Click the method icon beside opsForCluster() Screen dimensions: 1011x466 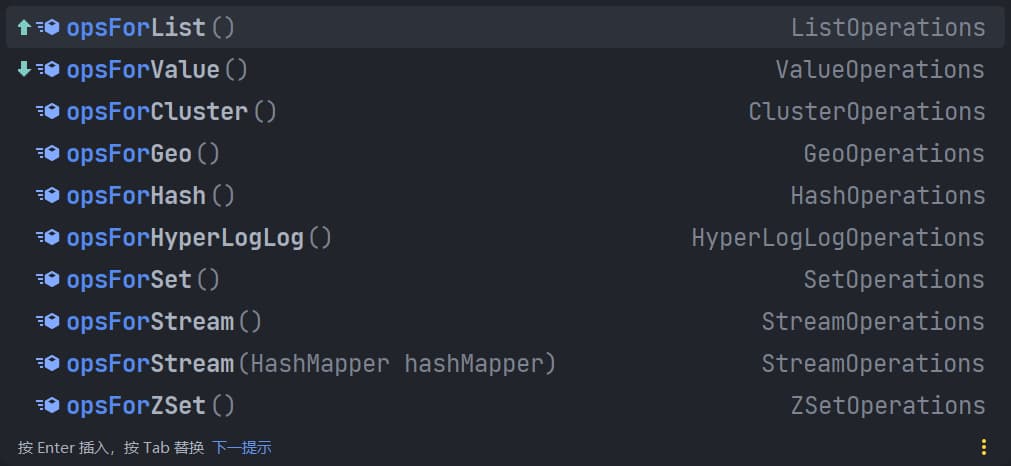pyautogui.click(x=48, y=112)
